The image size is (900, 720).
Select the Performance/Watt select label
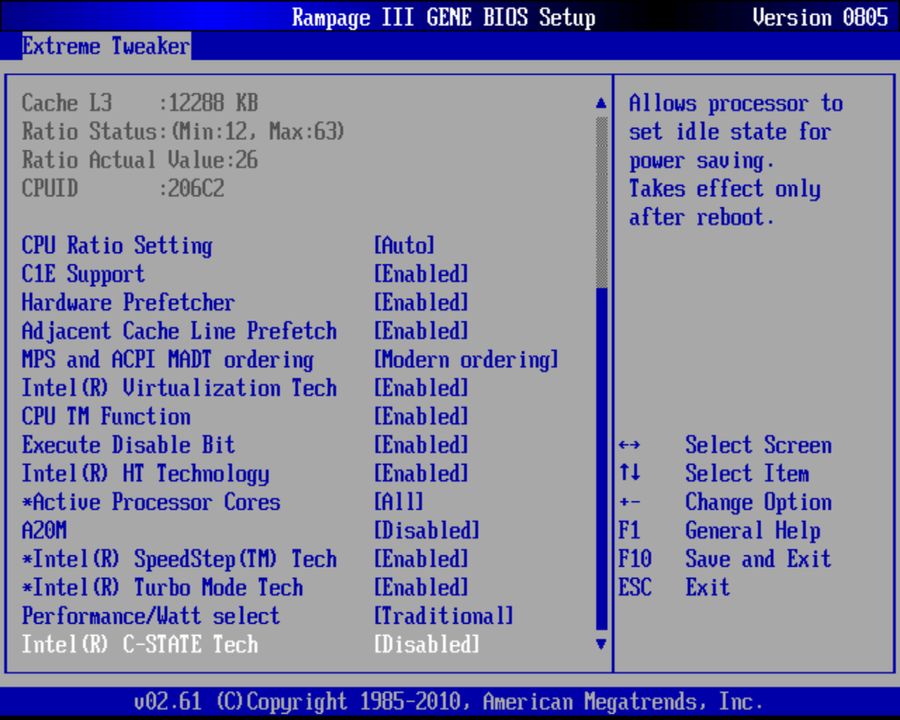(151, 616)
